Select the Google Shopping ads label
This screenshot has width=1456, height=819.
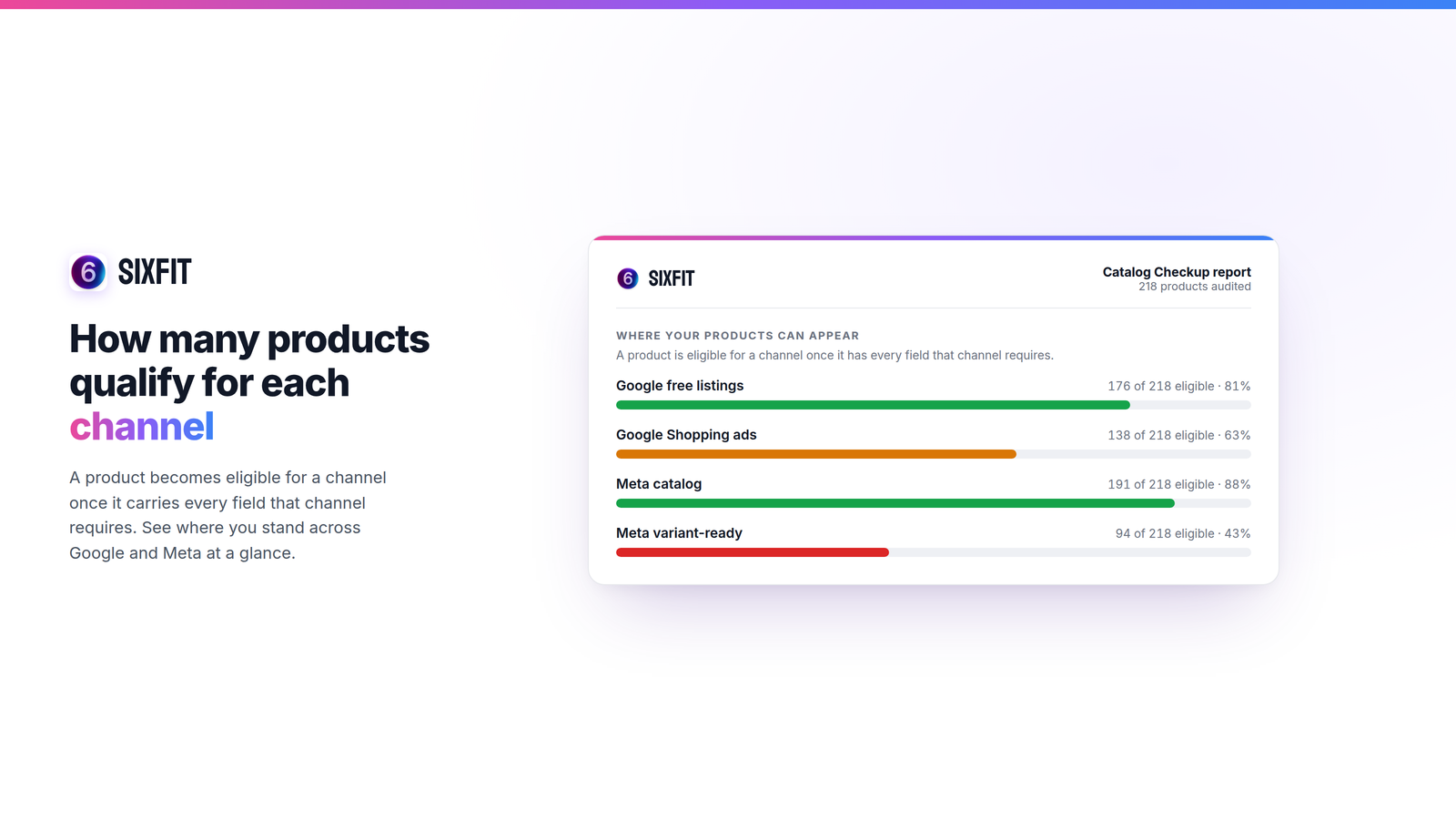pyautogui.click(x=686, y=435)
